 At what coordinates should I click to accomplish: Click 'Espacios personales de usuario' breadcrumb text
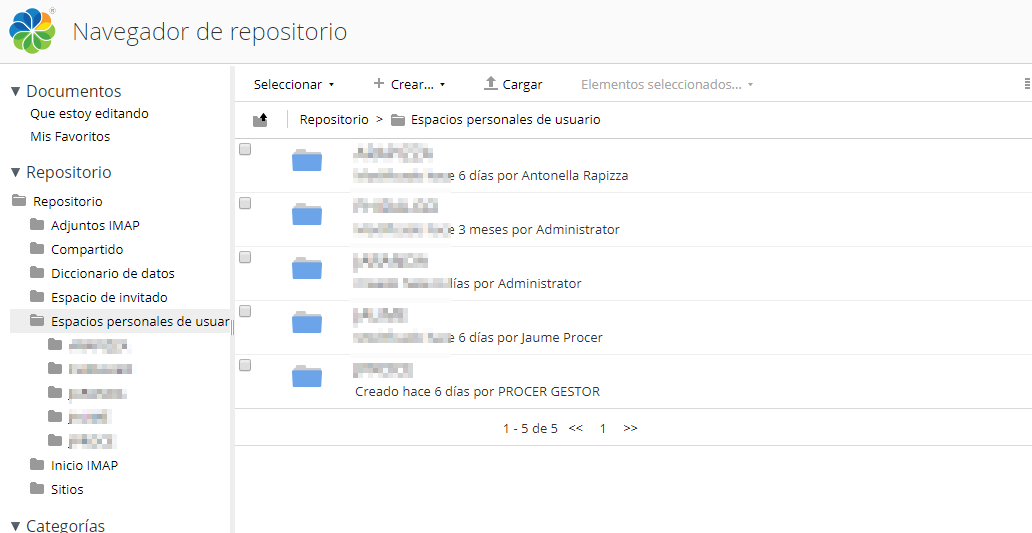click(x=505, y=120)
